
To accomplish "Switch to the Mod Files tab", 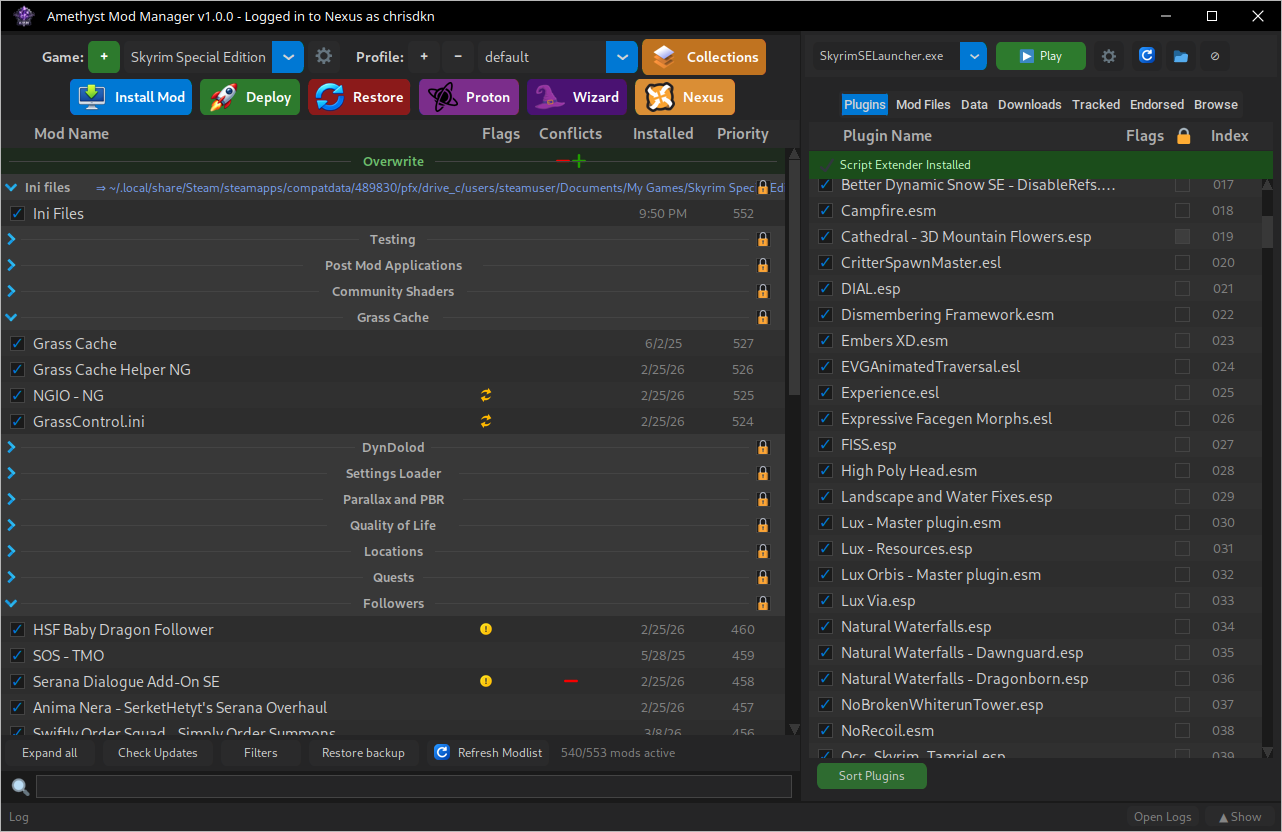I will (x=923, y=104).
